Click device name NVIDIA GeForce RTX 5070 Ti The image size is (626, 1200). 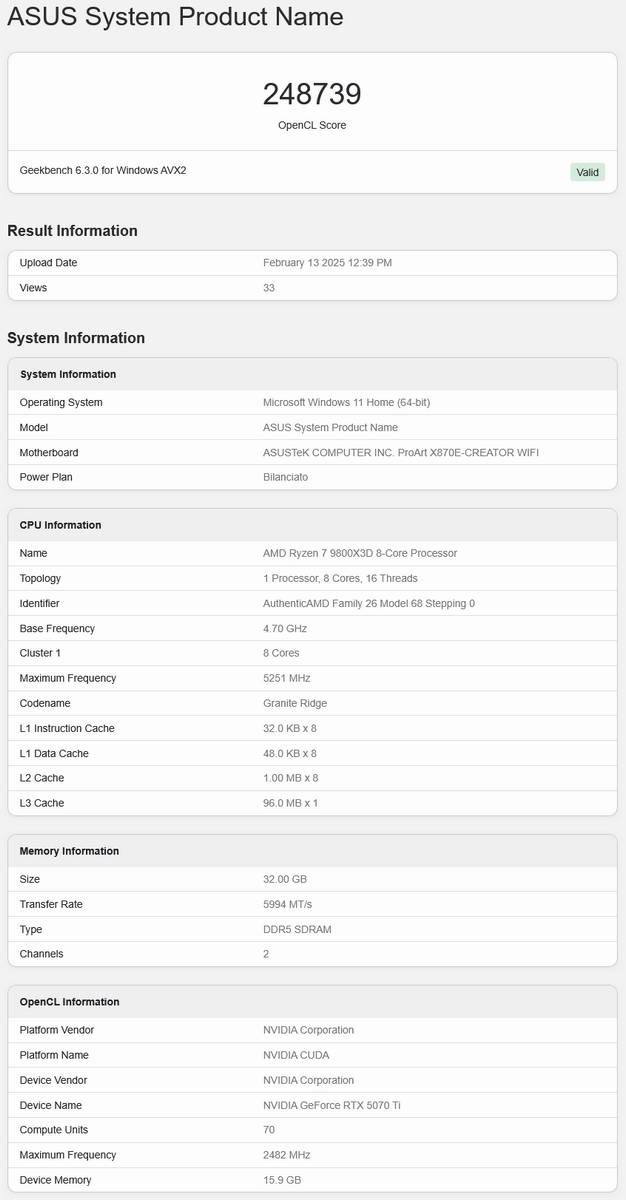(x=330, y=1105)
